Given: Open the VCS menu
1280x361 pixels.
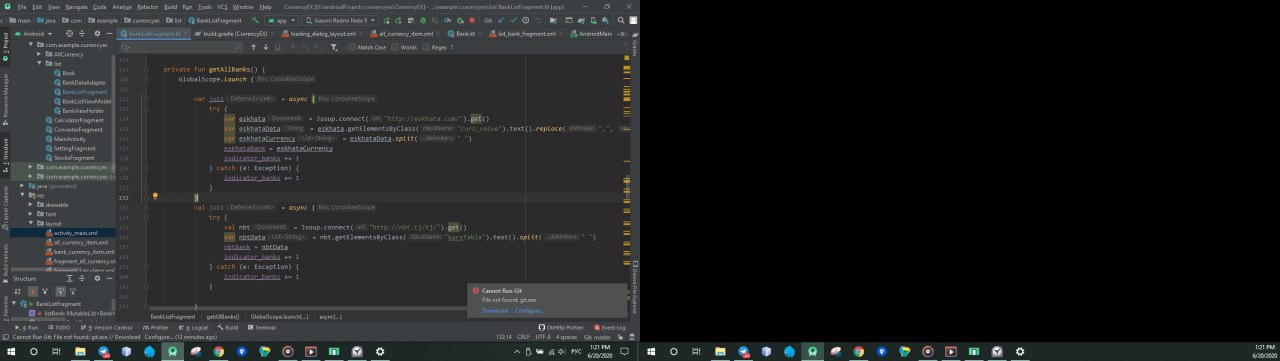Looking at the screenshot, I should pyautogui.click(x=222, y=7).
